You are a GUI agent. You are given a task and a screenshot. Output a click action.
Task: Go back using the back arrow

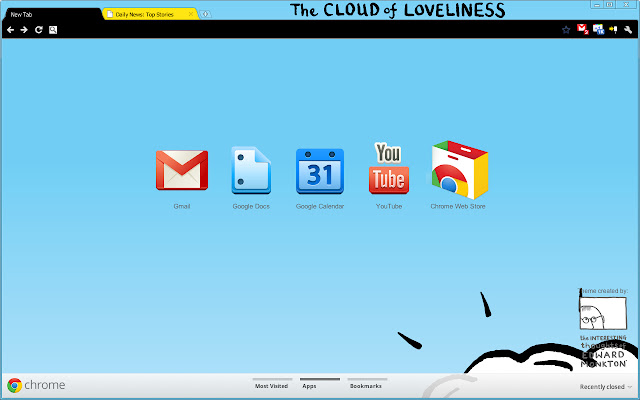coord(11,30)
